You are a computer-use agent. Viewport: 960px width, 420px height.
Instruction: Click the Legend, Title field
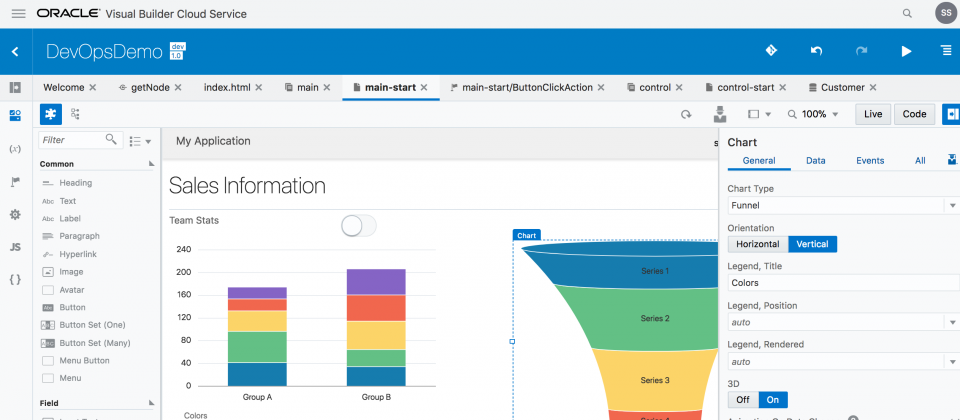pos(843,283)
